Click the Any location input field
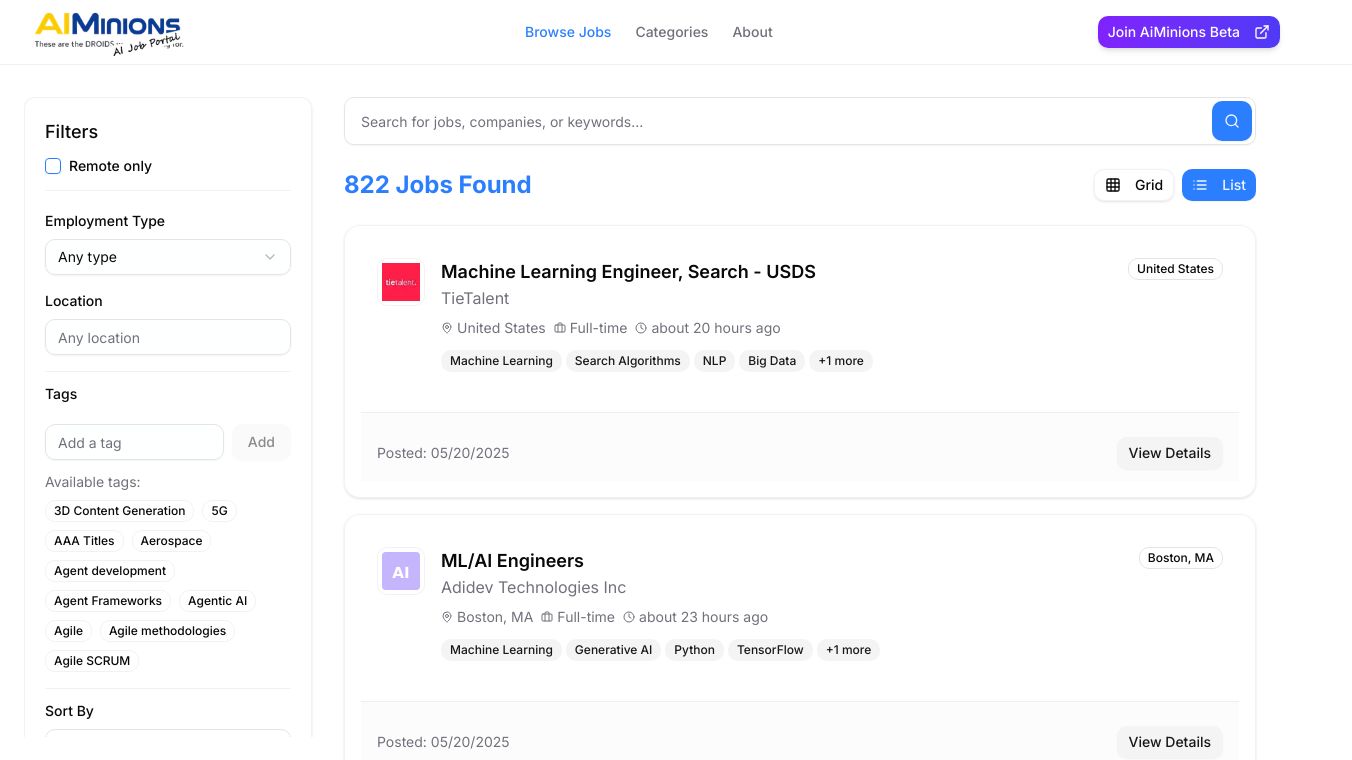1352x760 pixels. coord(168,338)
